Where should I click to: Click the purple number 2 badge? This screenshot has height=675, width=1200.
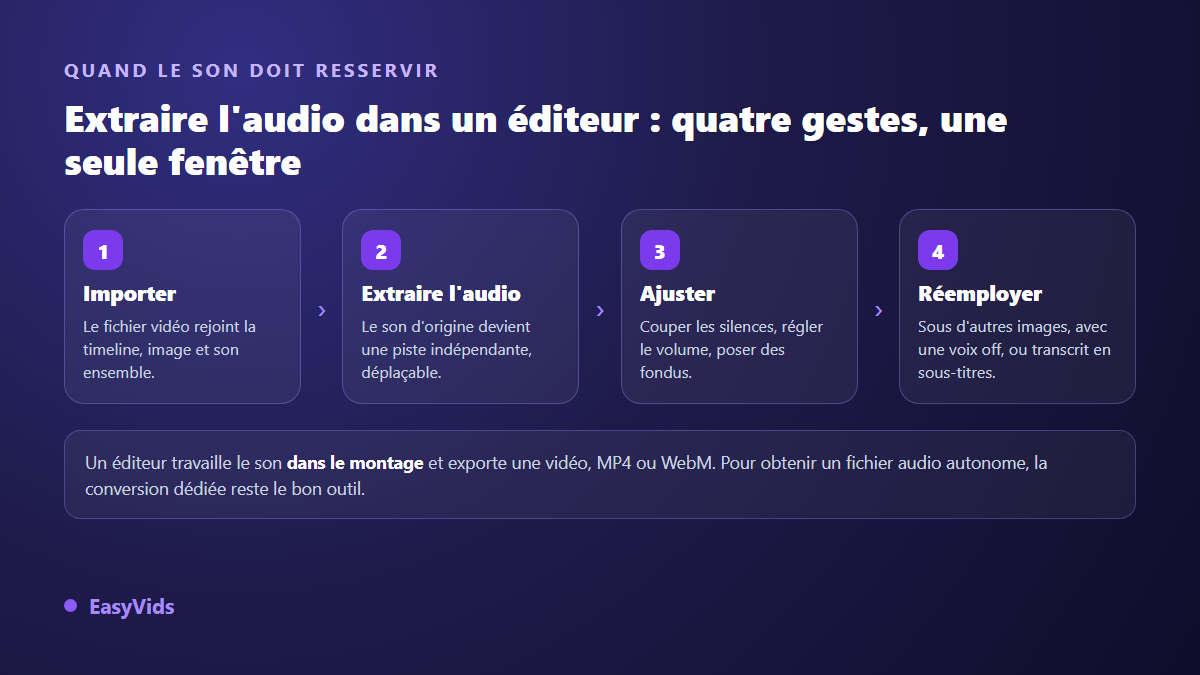(x=381, y=250)
